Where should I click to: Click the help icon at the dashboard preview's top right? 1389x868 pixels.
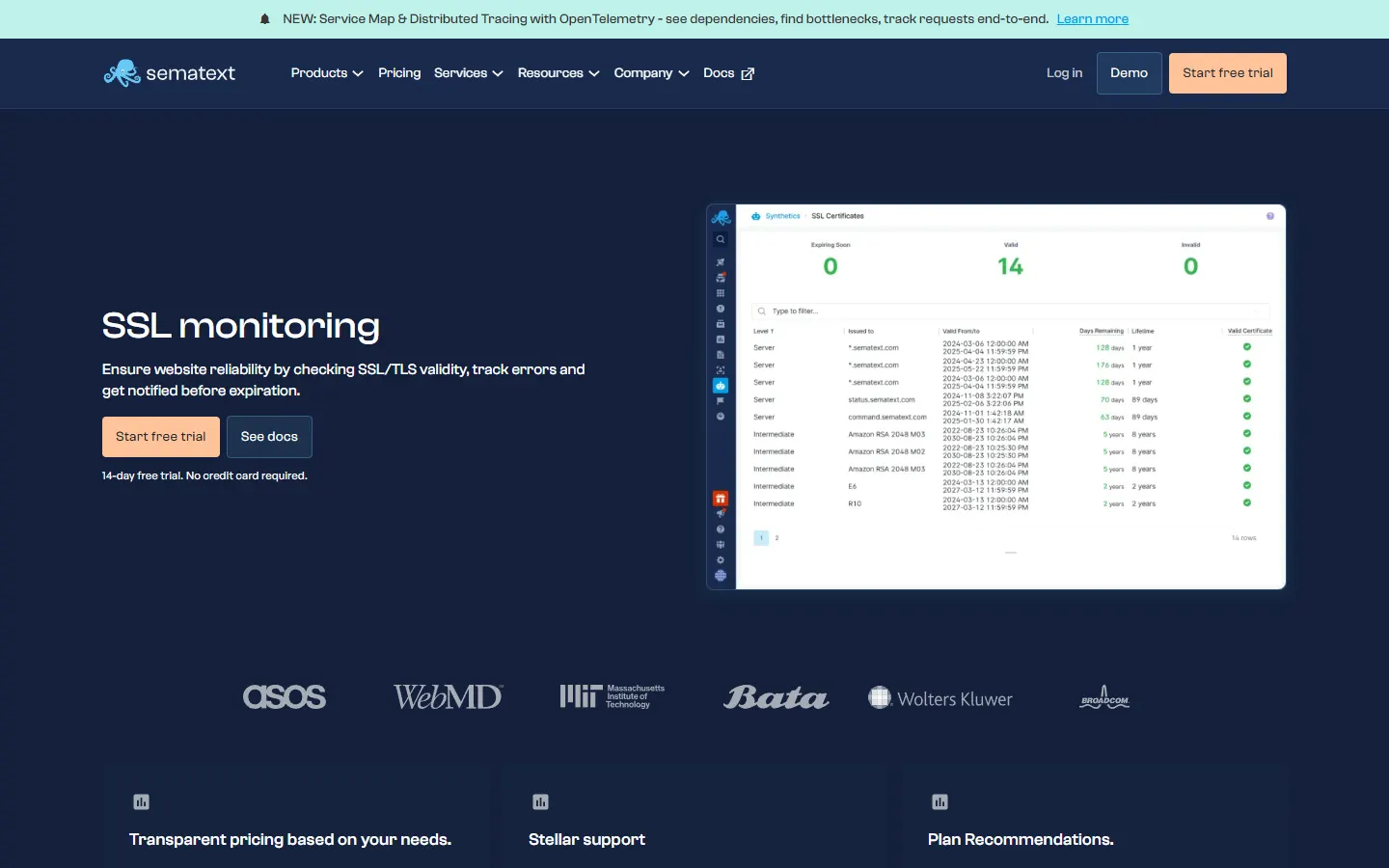coord(1270,216)
